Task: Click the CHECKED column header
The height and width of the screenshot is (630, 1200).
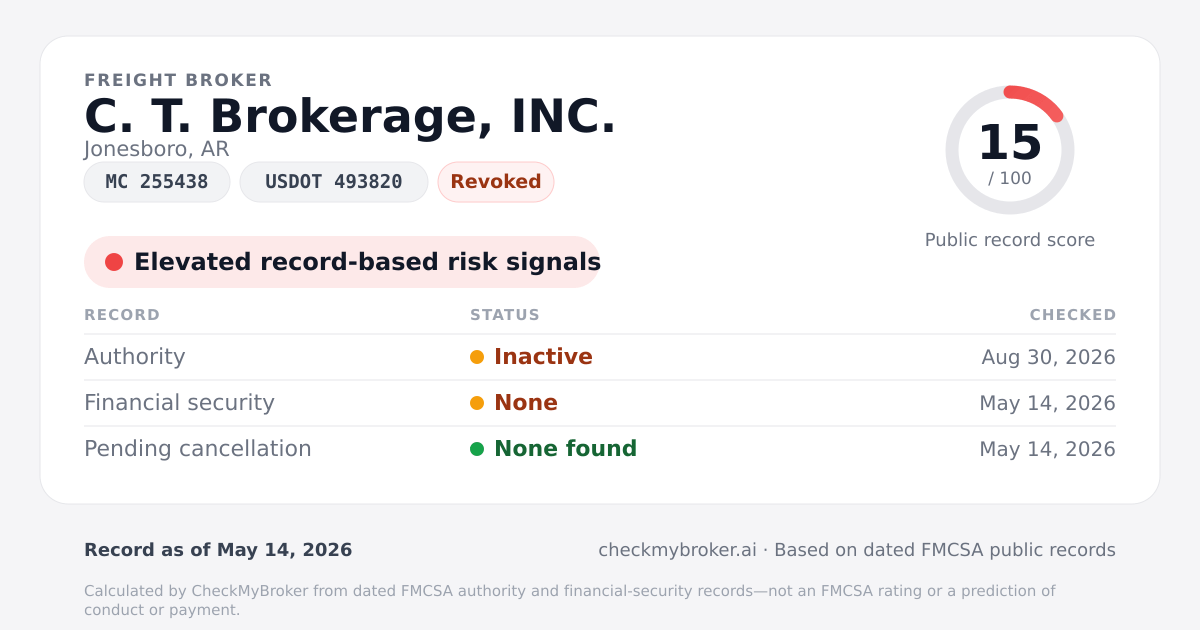Action: 1073,315
